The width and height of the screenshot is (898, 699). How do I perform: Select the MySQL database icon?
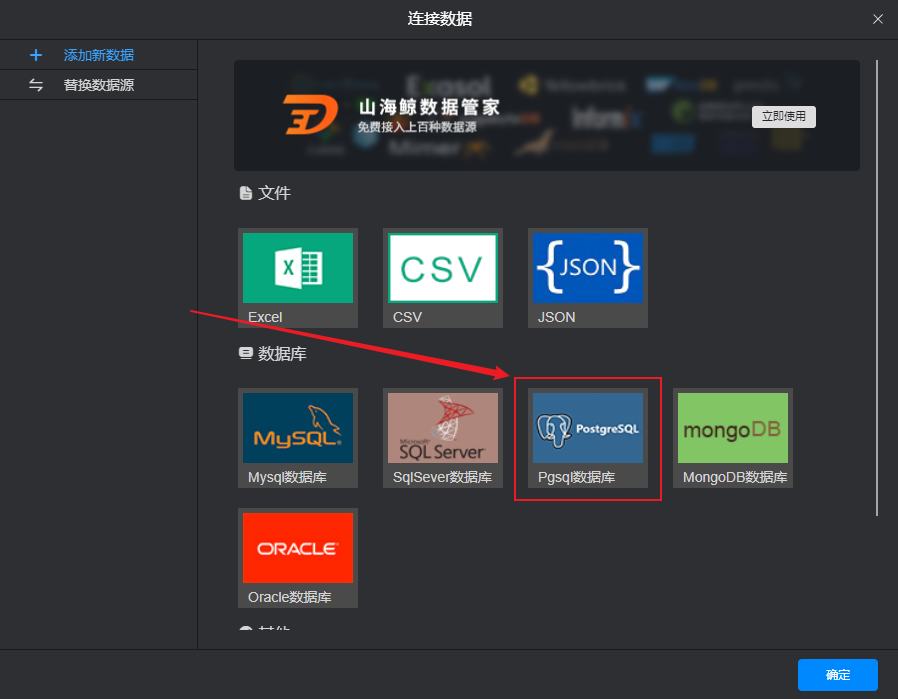coord(298,428)
